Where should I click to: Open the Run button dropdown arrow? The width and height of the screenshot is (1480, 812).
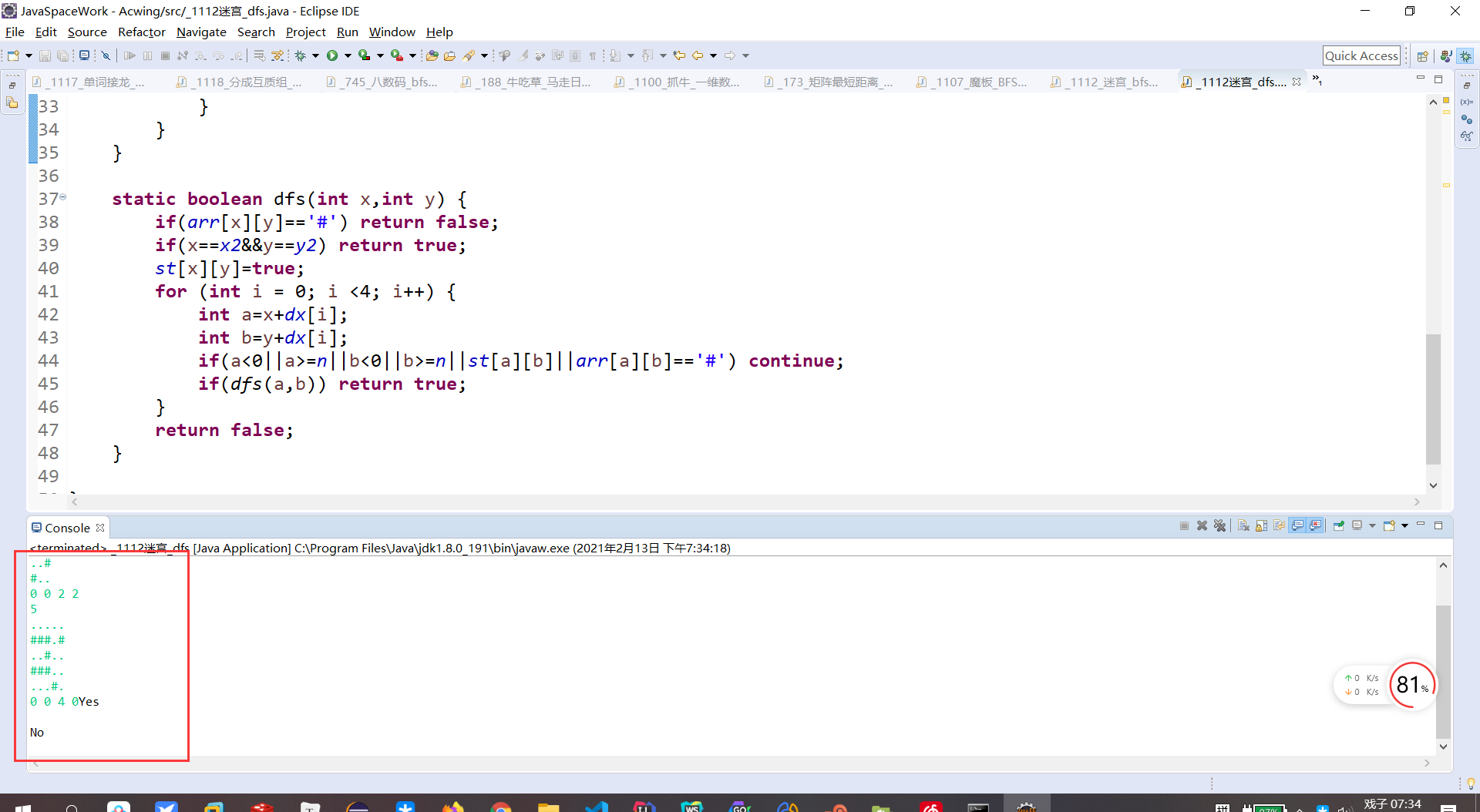click(348, 55)
